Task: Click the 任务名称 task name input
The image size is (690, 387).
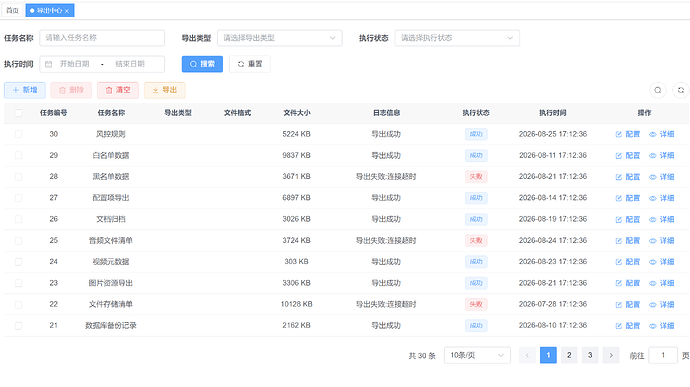Action: 102,38
